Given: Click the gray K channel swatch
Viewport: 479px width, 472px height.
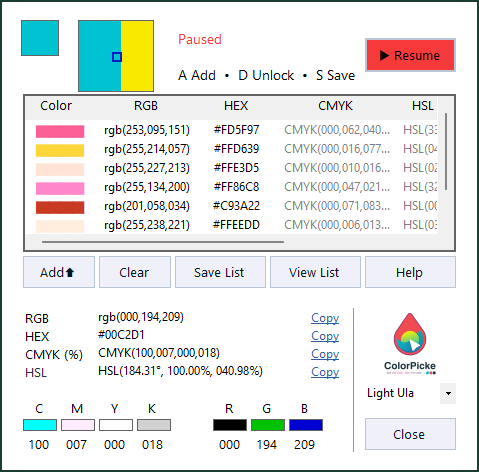Looking at the screenshot, I should (x=154, y=425).
